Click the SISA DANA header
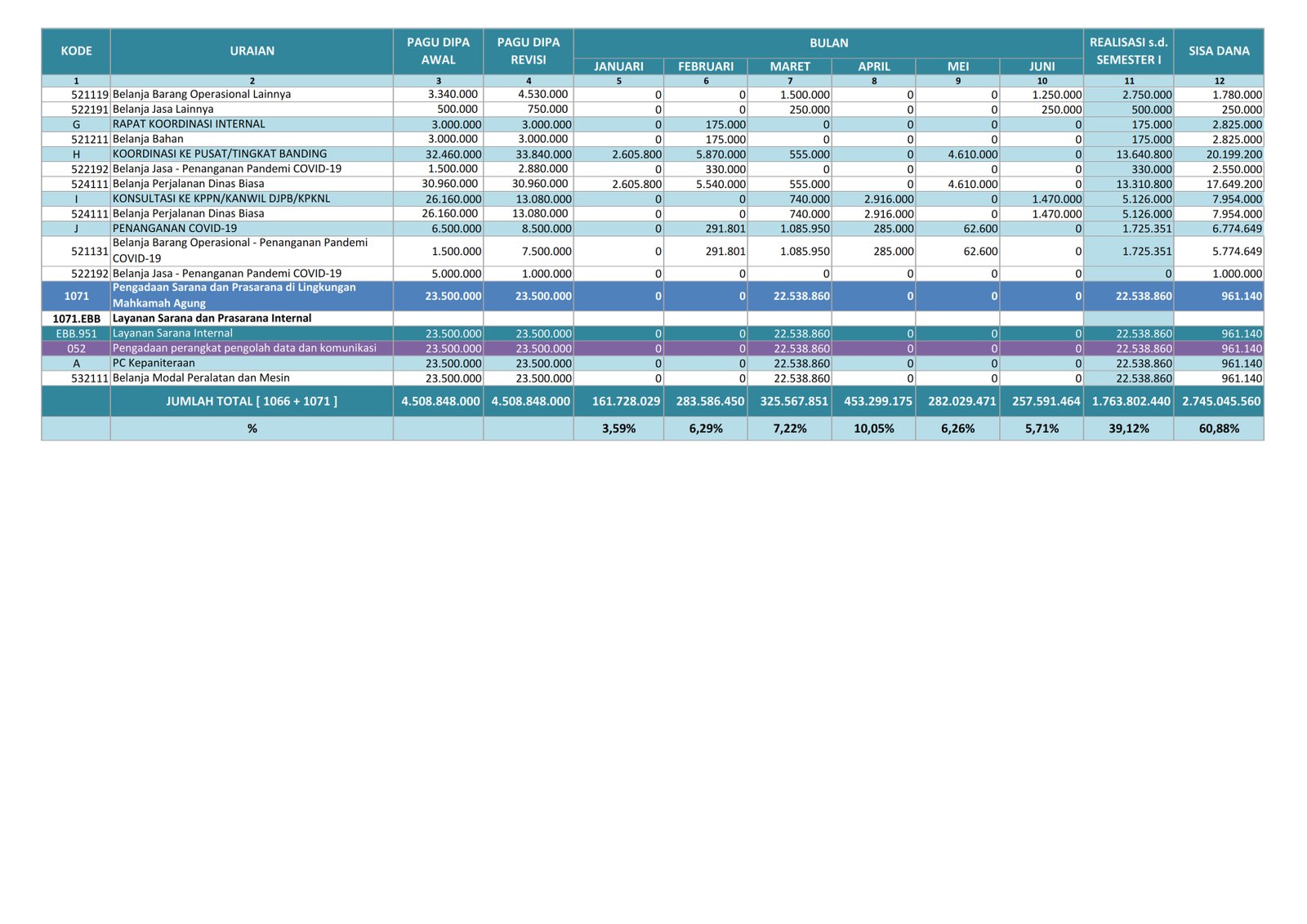 tap(1219, 51)
